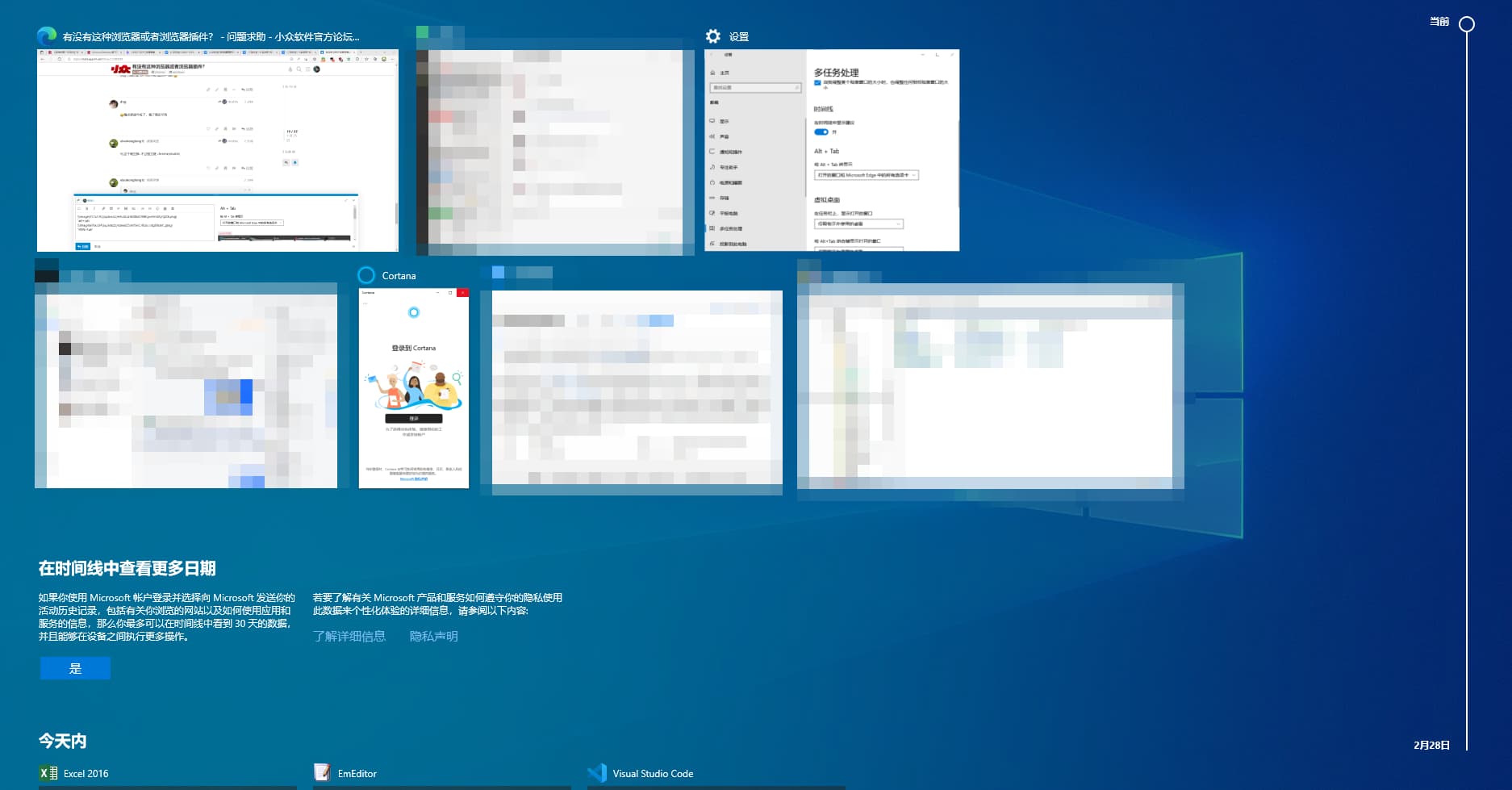The image size is (1512, 790).
Task: Select 显示 in the Settings sidebar
Action: [x=724, y=121]
